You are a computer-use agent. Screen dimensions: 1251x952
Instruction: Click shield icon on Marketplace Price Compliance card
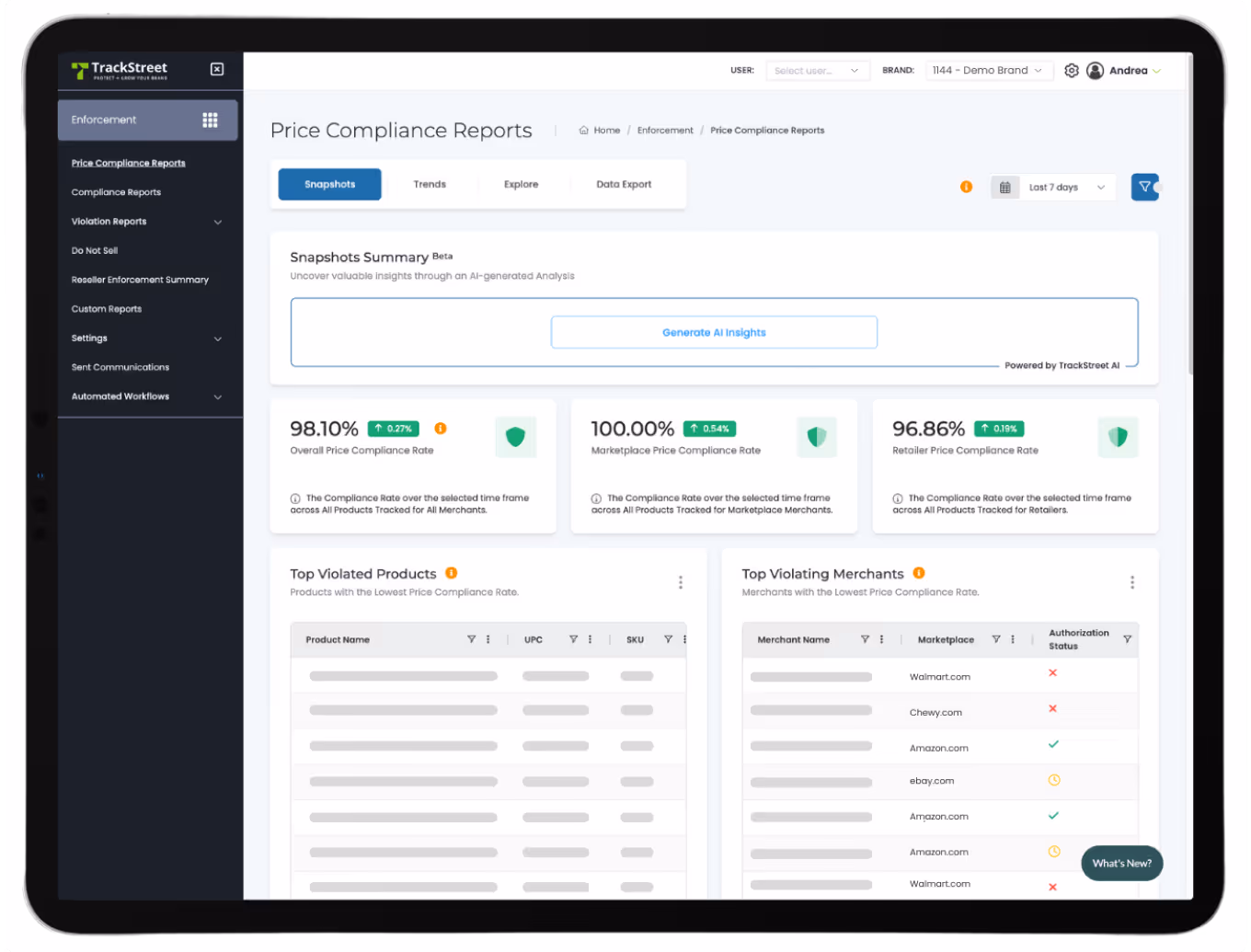coord(817,437)
